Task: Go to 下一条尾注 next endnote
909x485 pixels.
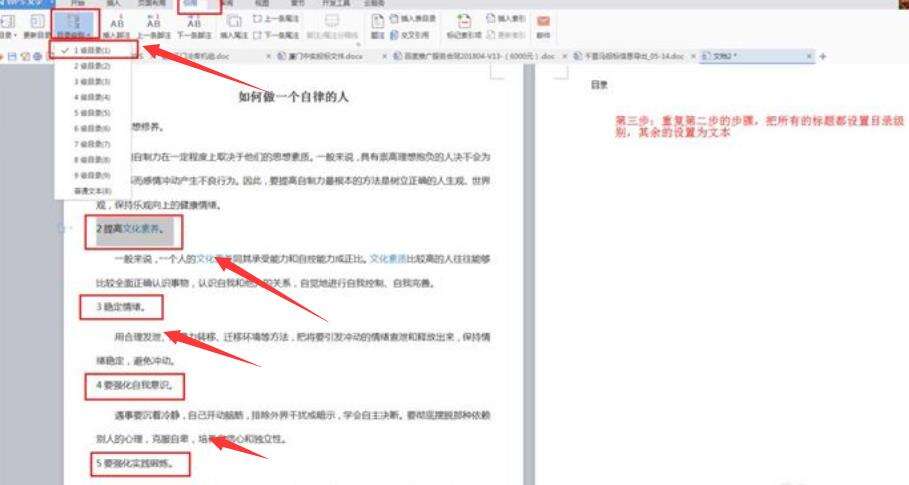Action: click(x=276, y=35)
